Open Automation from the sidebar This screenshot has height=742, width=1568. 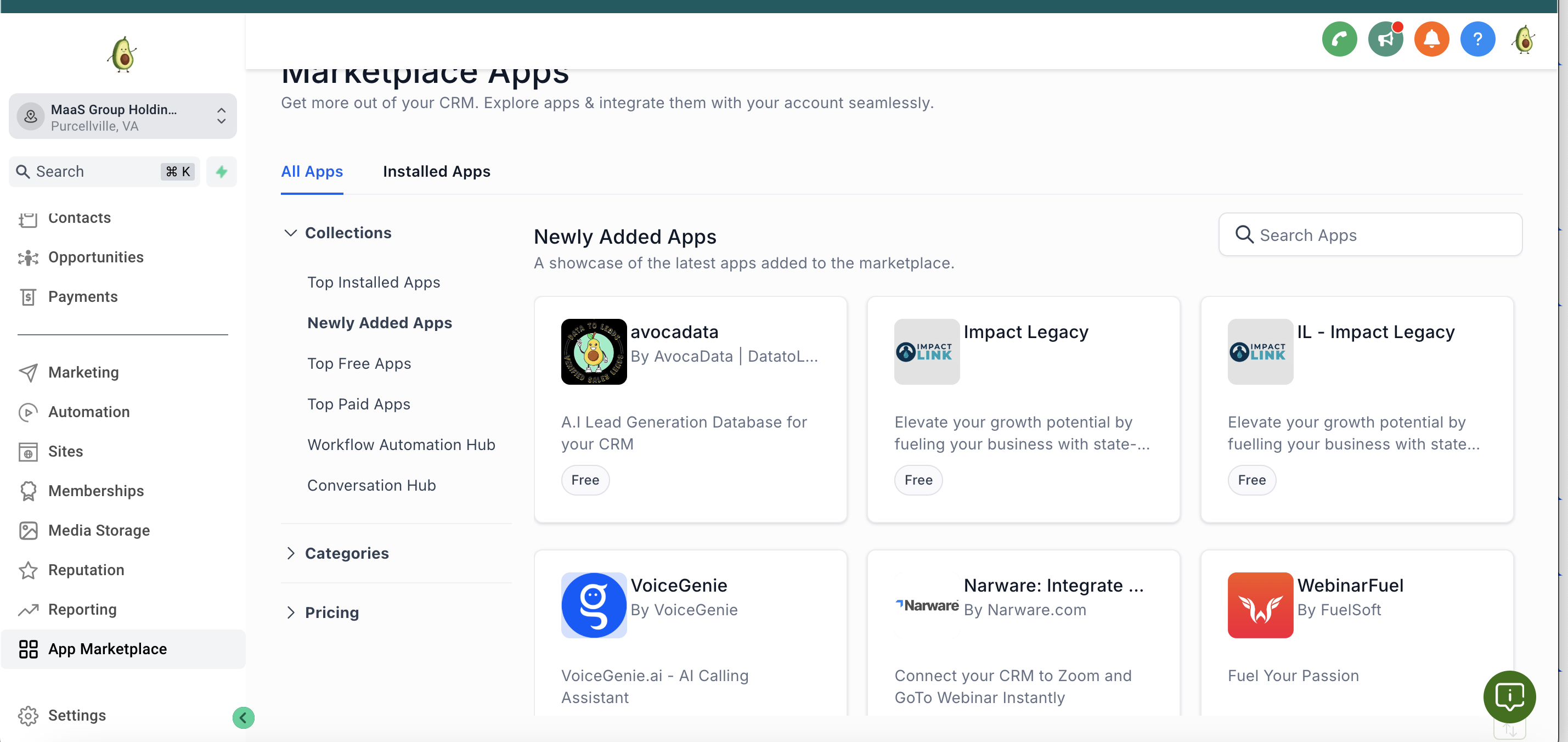click(89, 412)
